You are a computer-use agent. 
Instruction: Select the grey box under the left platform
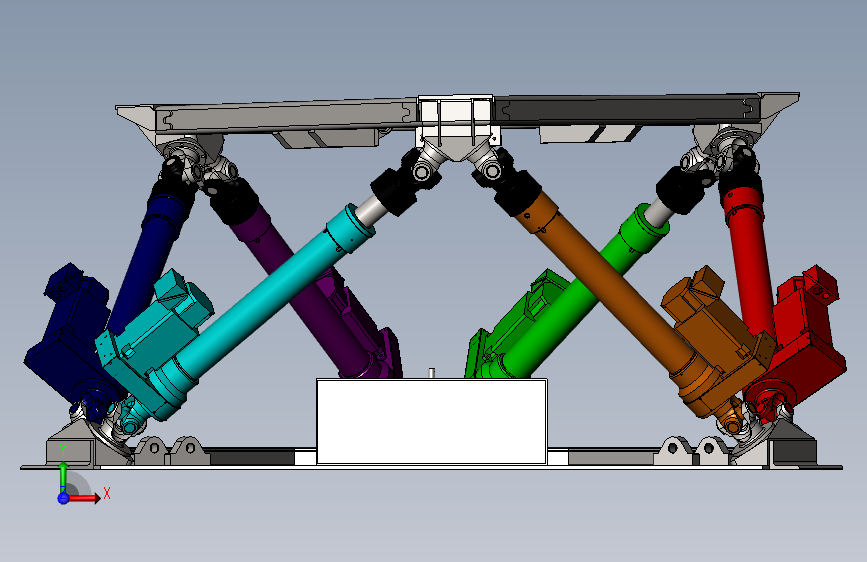327,138
